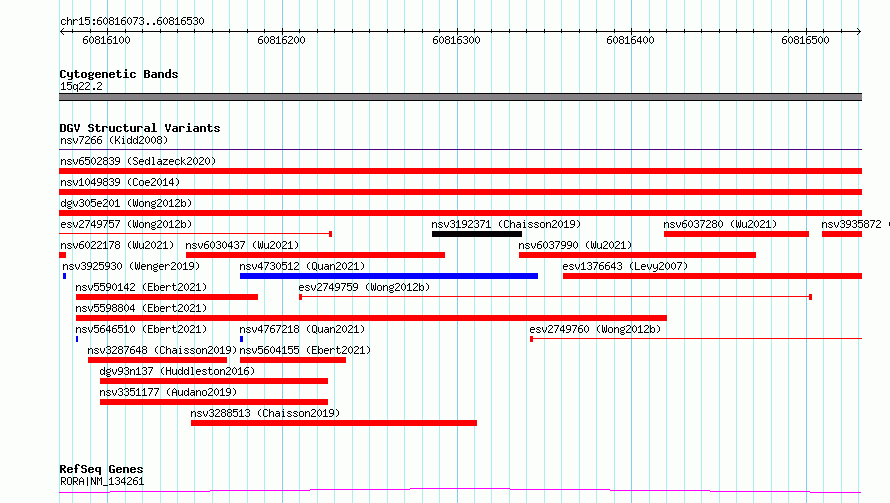Click the red bar under nsv3351177
This screenshot has height=503, width=890.
pyautogui.click(x=214, y=402)
